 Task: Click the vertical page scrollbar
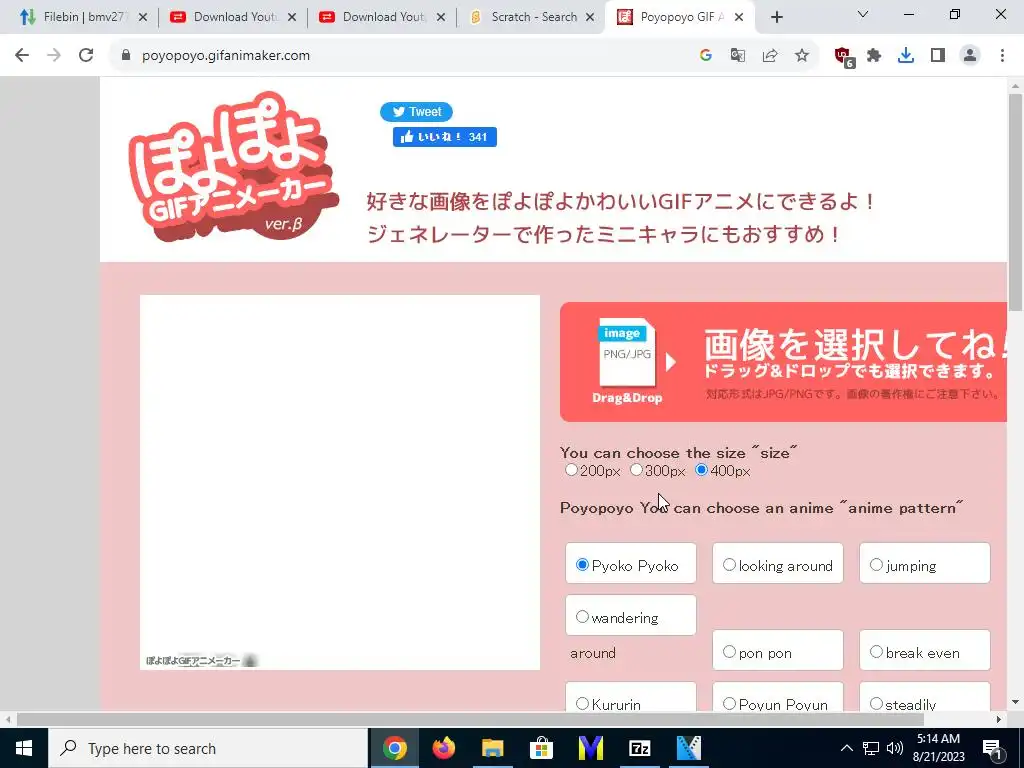point(1015,202)
